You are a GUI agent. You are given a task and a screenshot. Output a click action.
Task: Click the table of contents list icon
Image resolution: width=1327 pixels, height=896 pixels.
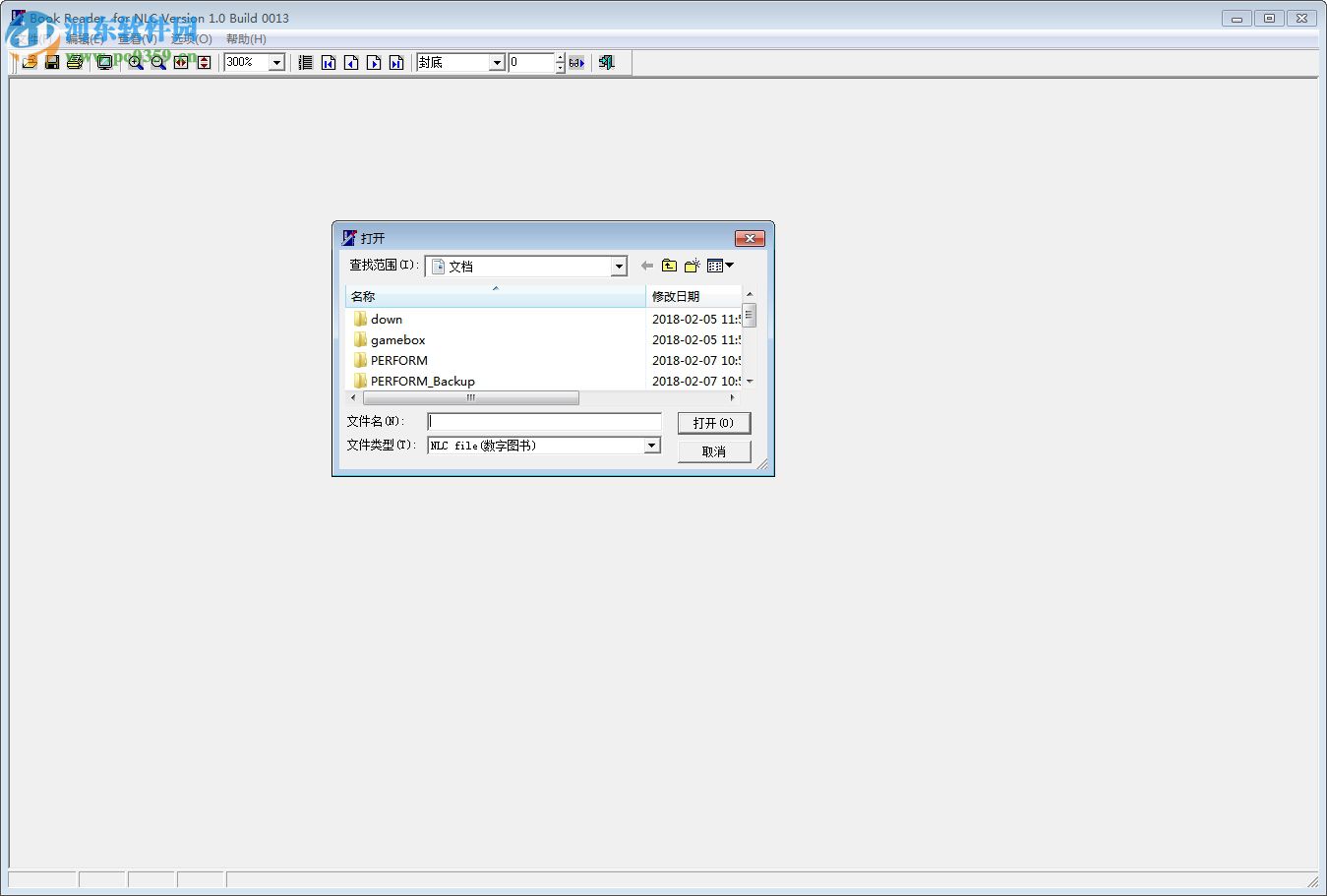coord(306,62)
